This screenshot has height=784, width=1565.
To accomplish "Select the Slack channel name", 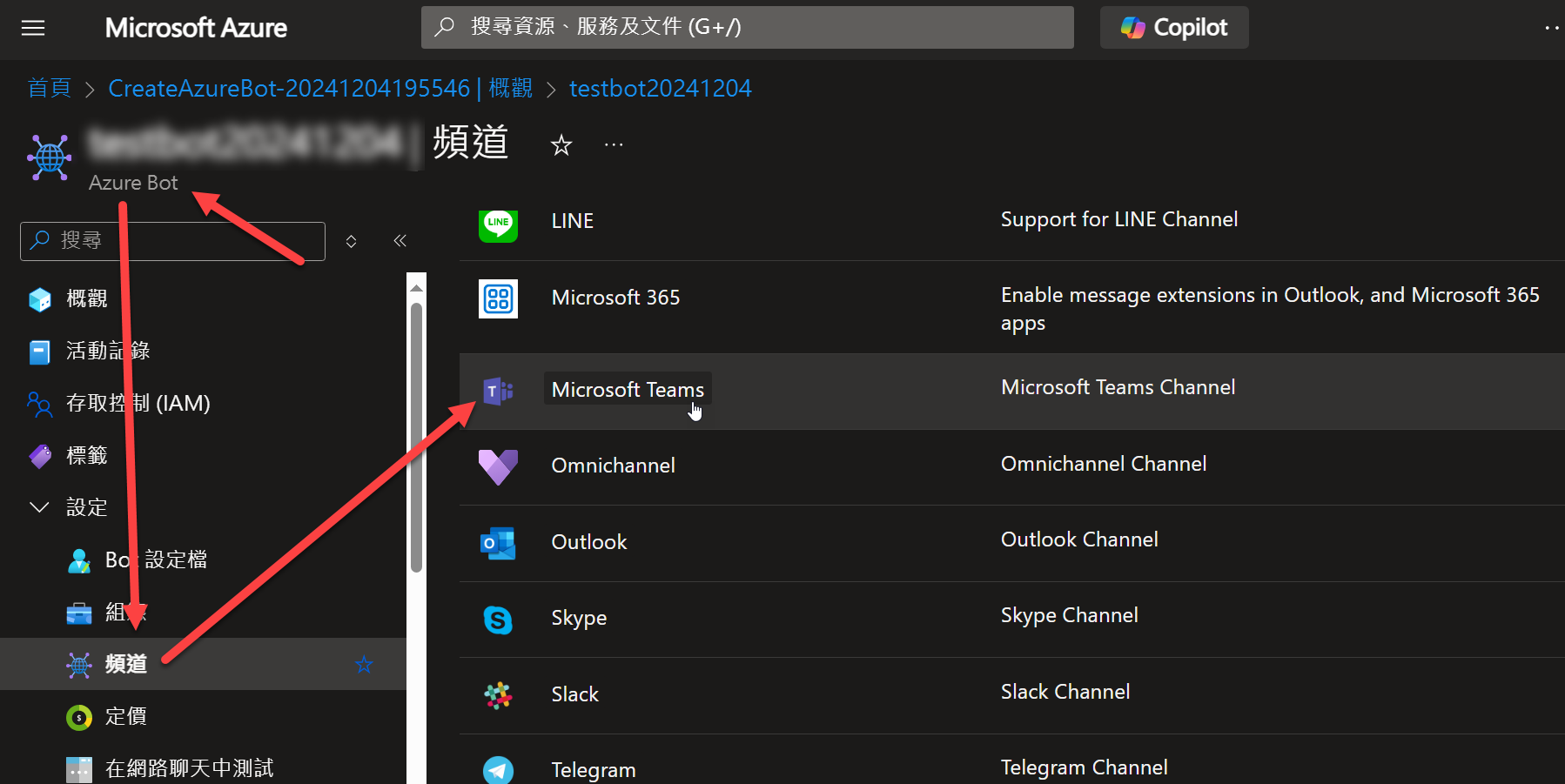I will (574, 694).
